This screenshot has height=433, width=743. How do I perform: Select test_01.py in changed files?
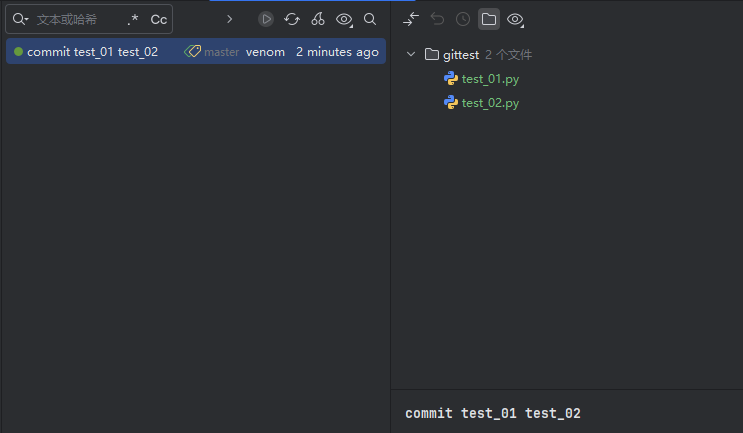click(490, 79)
